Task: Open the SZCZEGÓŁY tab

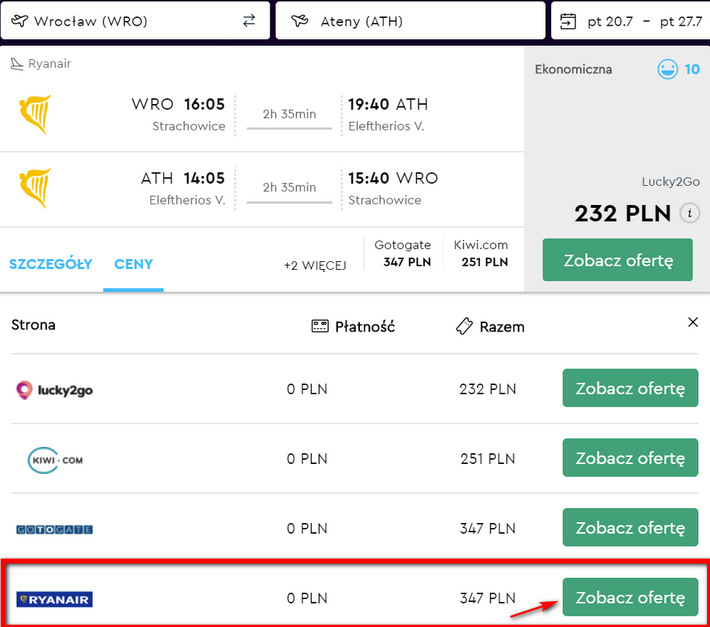Action: point(51,264)
